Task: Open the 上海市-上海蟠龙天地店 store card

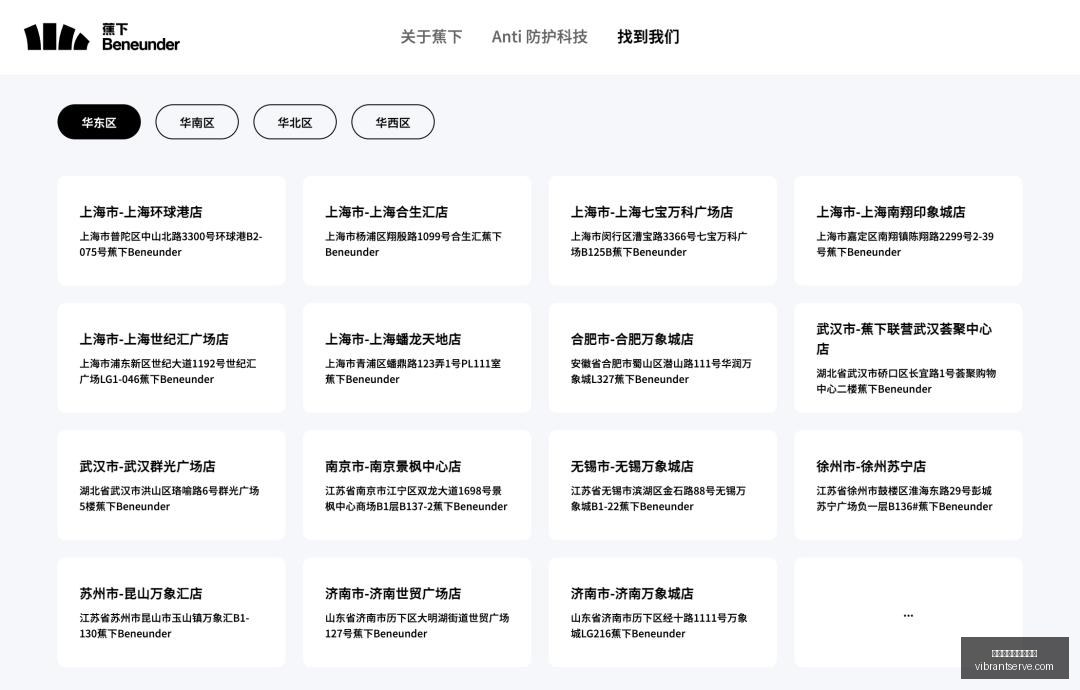Action: [x=417, y=358]
